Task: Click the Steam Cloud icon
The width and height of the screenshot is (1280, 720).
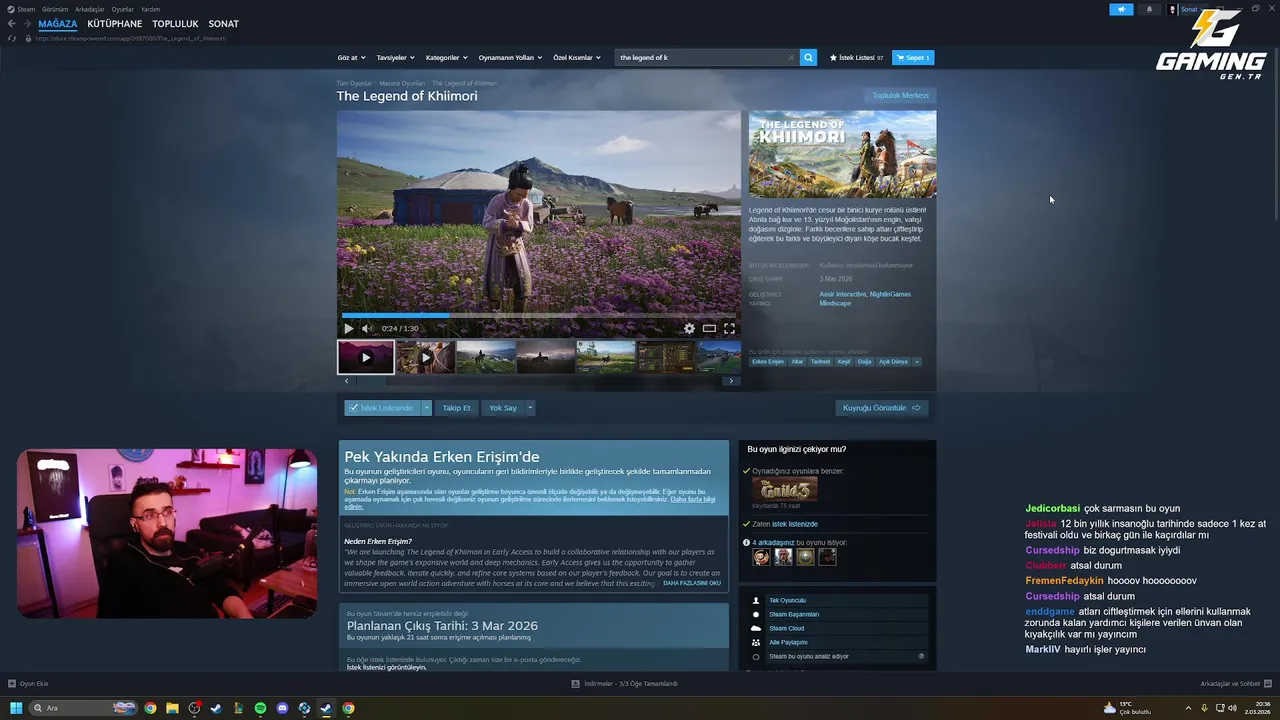Action: [x=756, y=628]
